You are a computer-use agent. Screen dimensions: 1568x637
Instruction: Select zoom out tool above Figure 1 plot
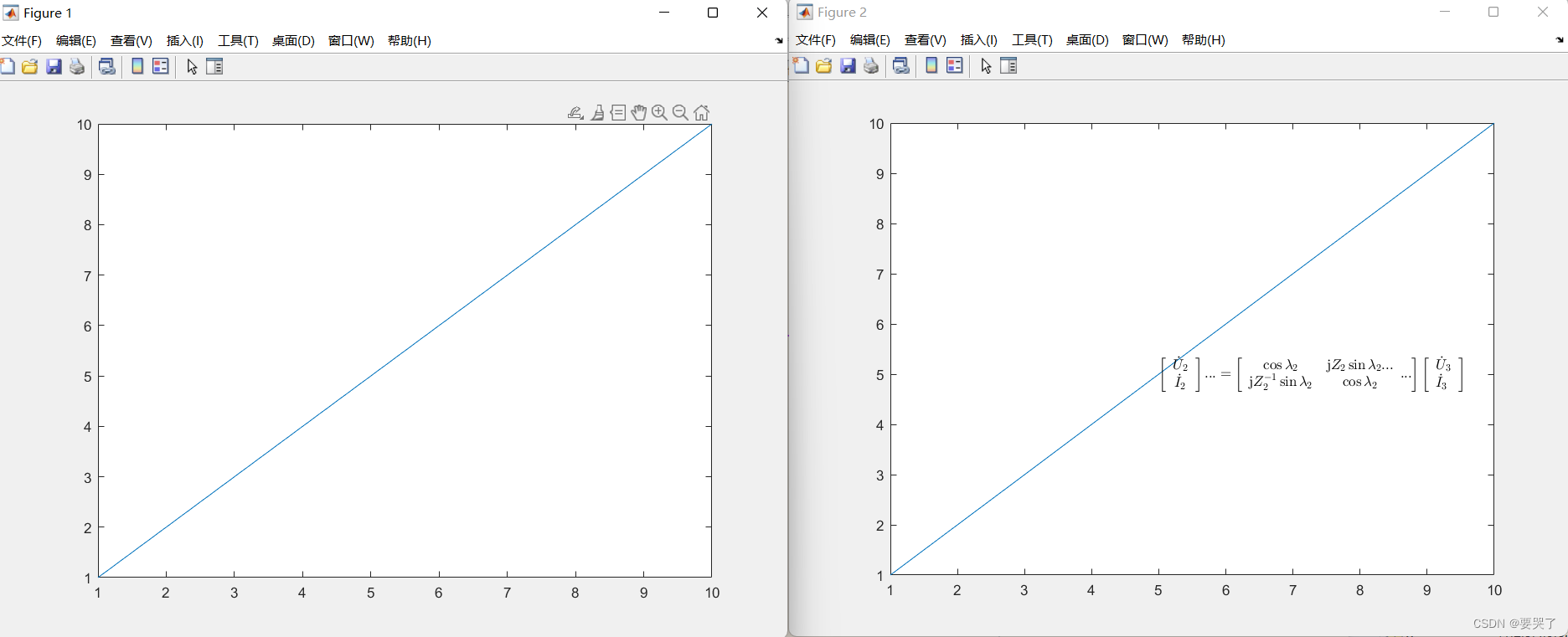click(680, 113)
